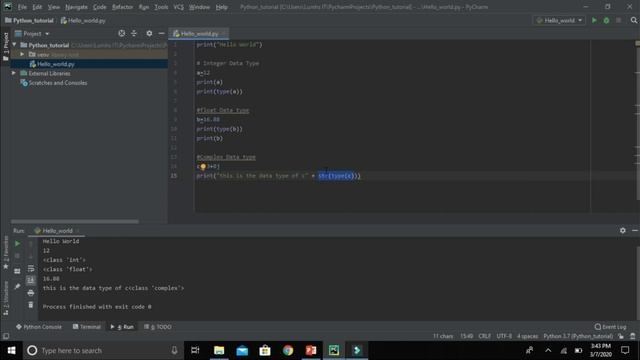Run Hello_world with the green toolbar play button
This screenshot has width=640, height=360.
[x=594, y=20]
